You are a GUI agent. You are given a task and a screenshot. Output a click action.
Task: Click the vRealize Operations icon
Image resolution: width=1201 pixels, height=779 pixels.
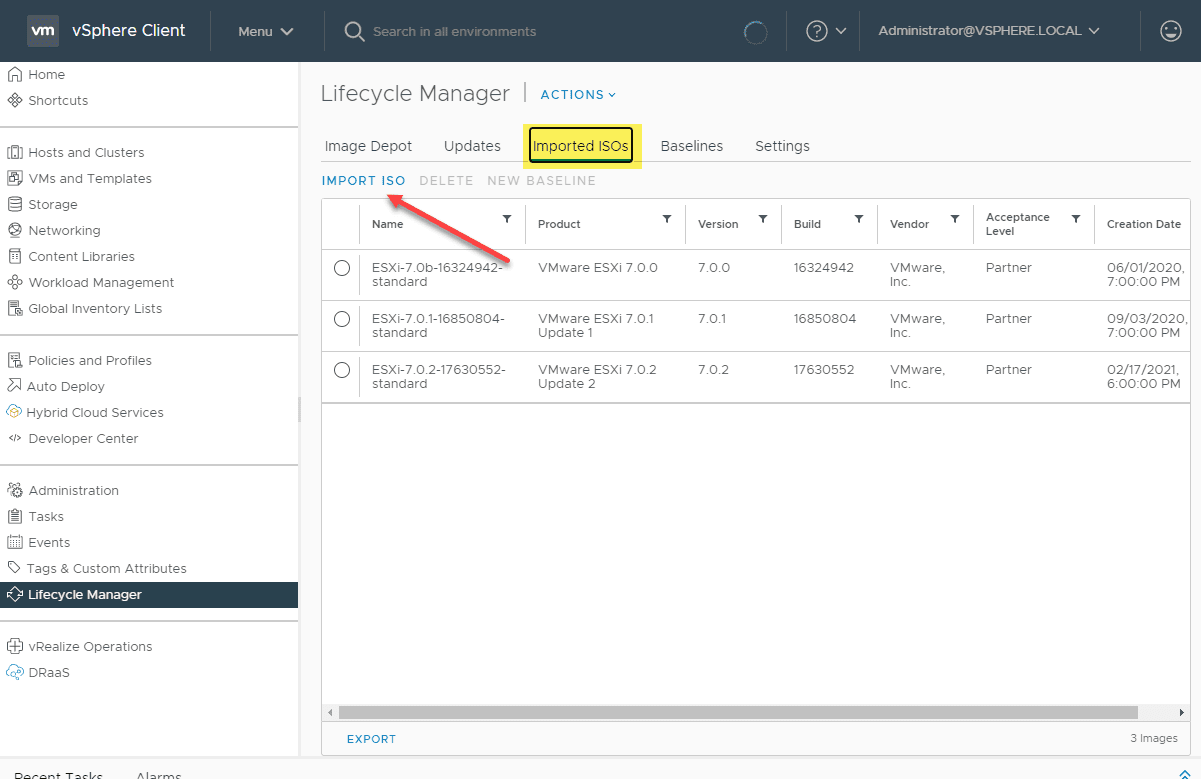pos(15,646)
